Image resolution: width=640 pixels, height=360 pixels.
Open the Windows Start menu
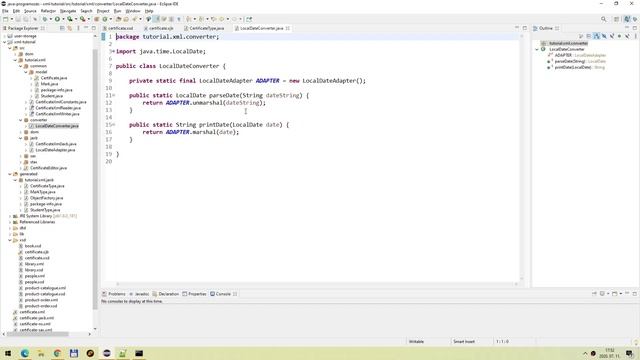click(x=8, y=353)
